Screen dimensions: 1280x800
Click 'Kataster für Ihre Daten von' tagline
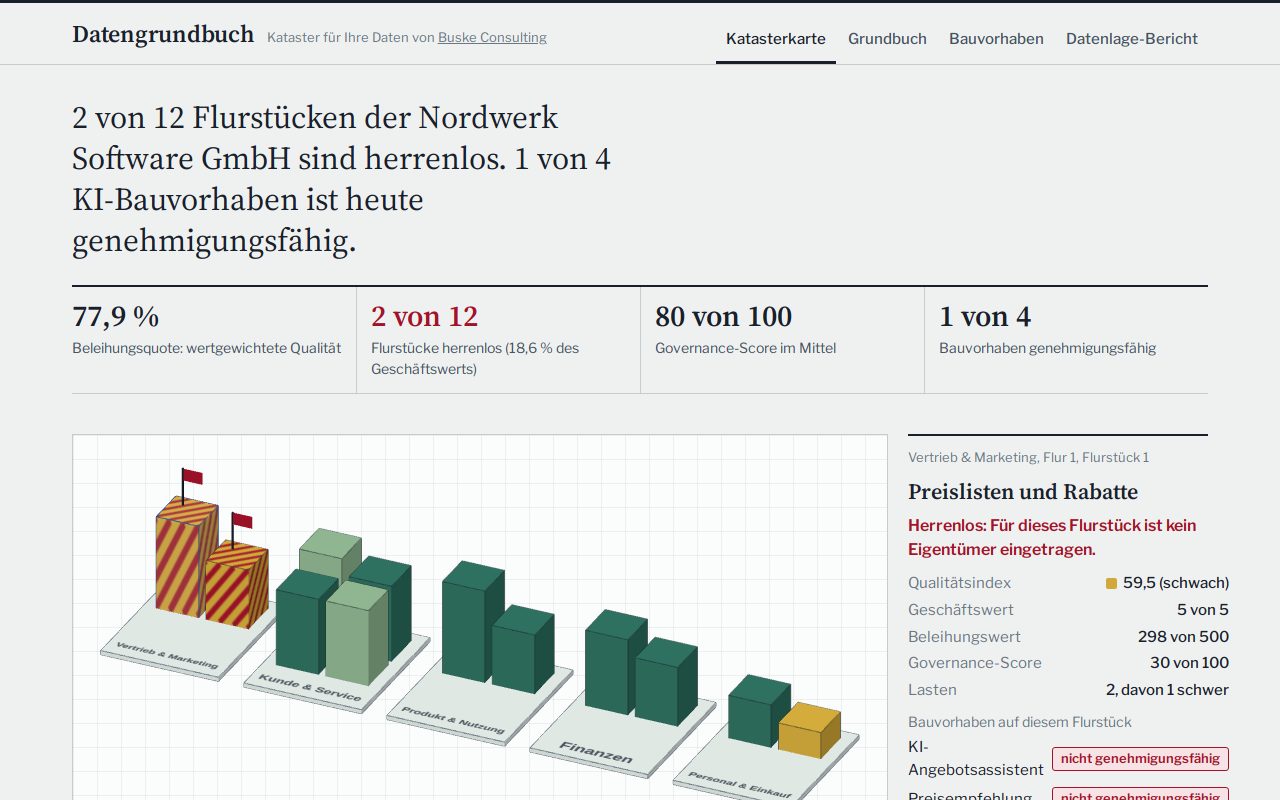point(350,38)
